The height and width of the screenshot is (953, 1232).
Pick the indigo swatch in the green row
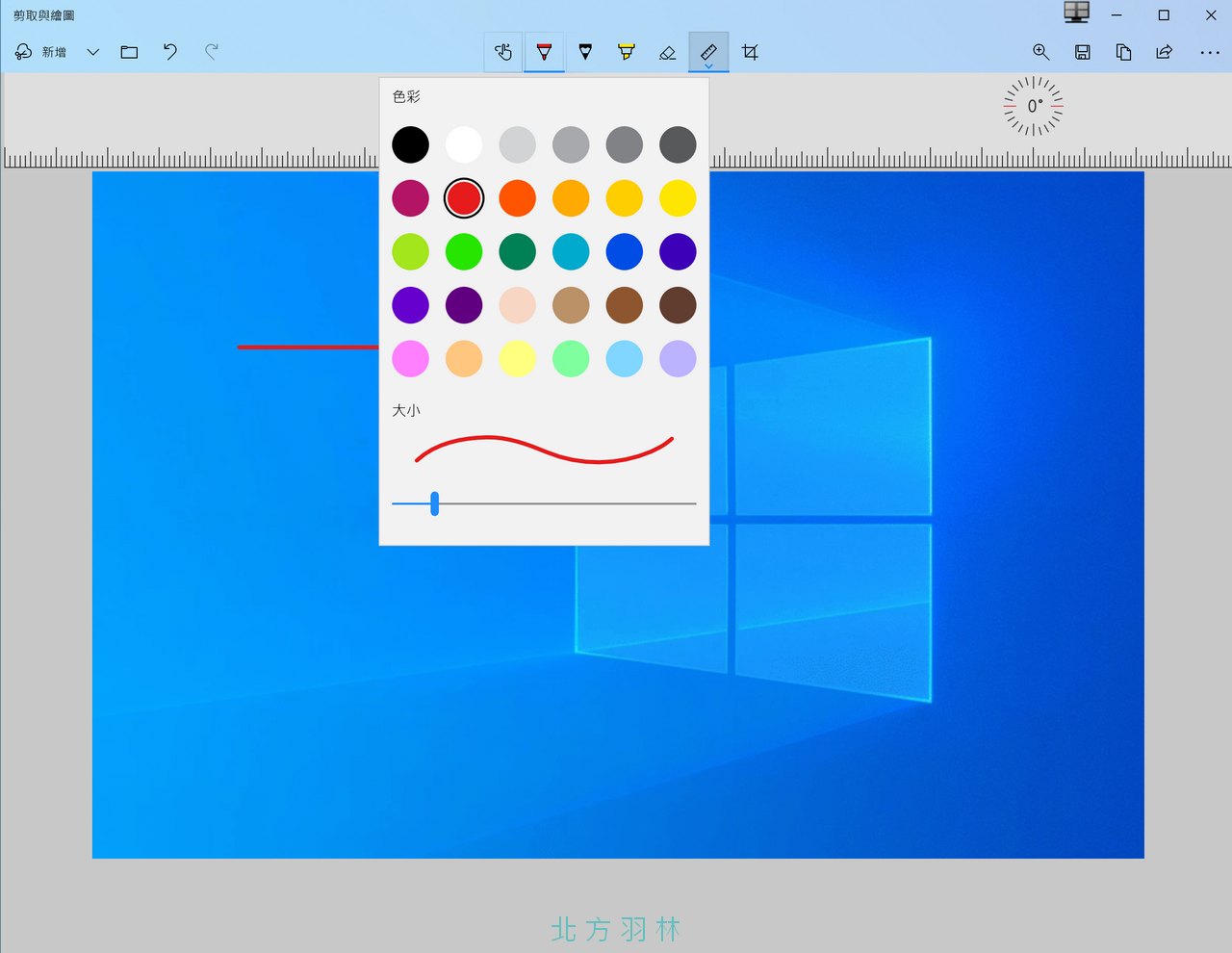click(x=678, y=251)
